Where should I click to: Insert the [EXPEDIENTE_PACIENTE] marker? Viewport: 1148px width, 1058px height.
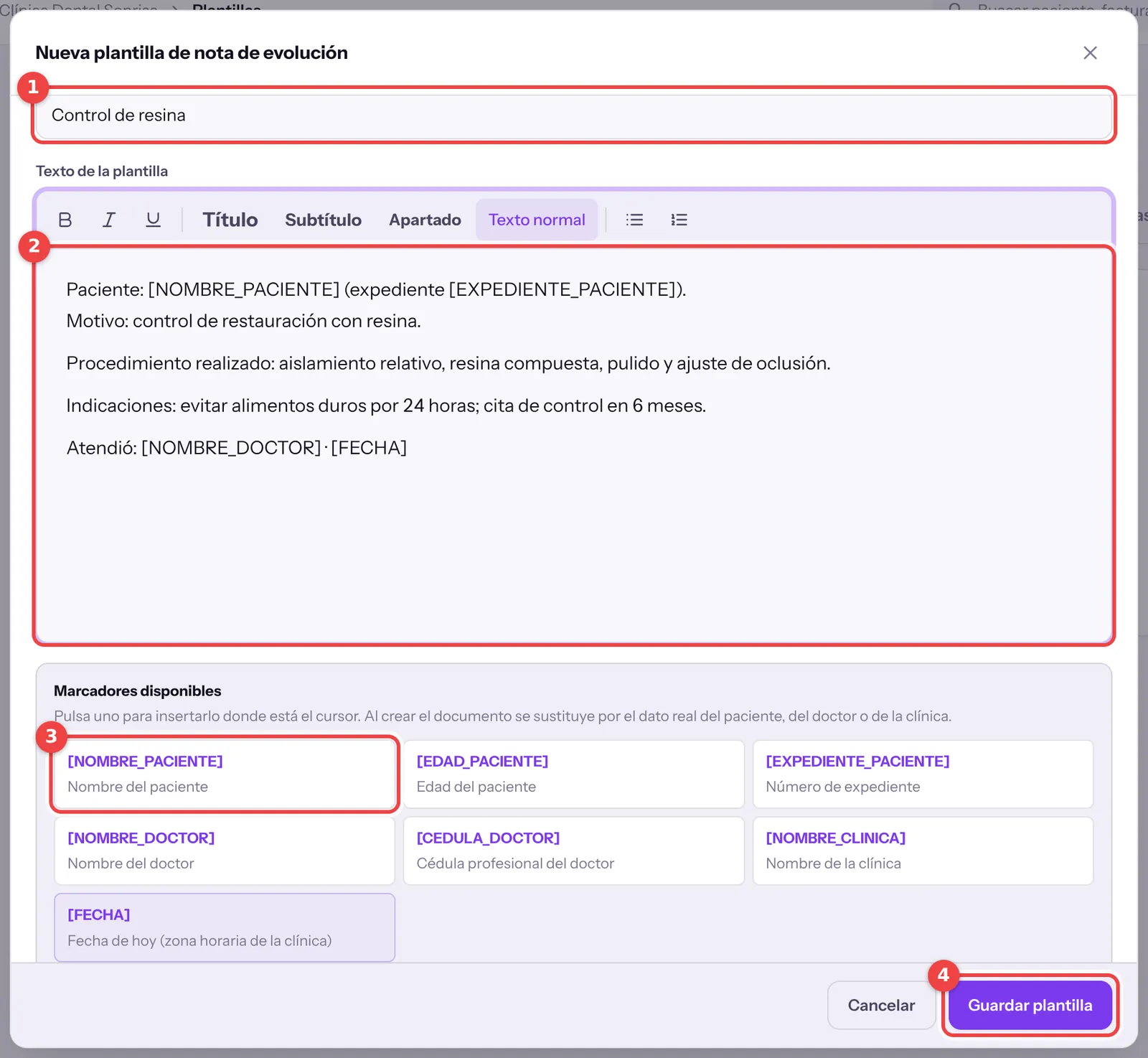923,774
